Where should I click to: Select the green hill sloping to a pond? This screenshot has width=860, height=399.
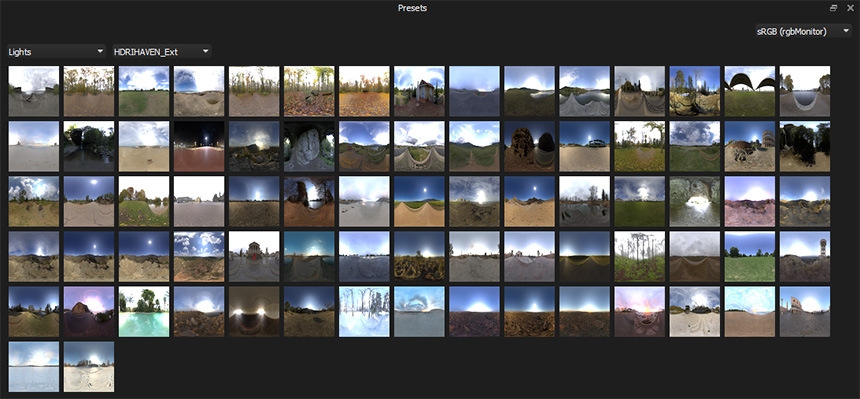(144, 201)
